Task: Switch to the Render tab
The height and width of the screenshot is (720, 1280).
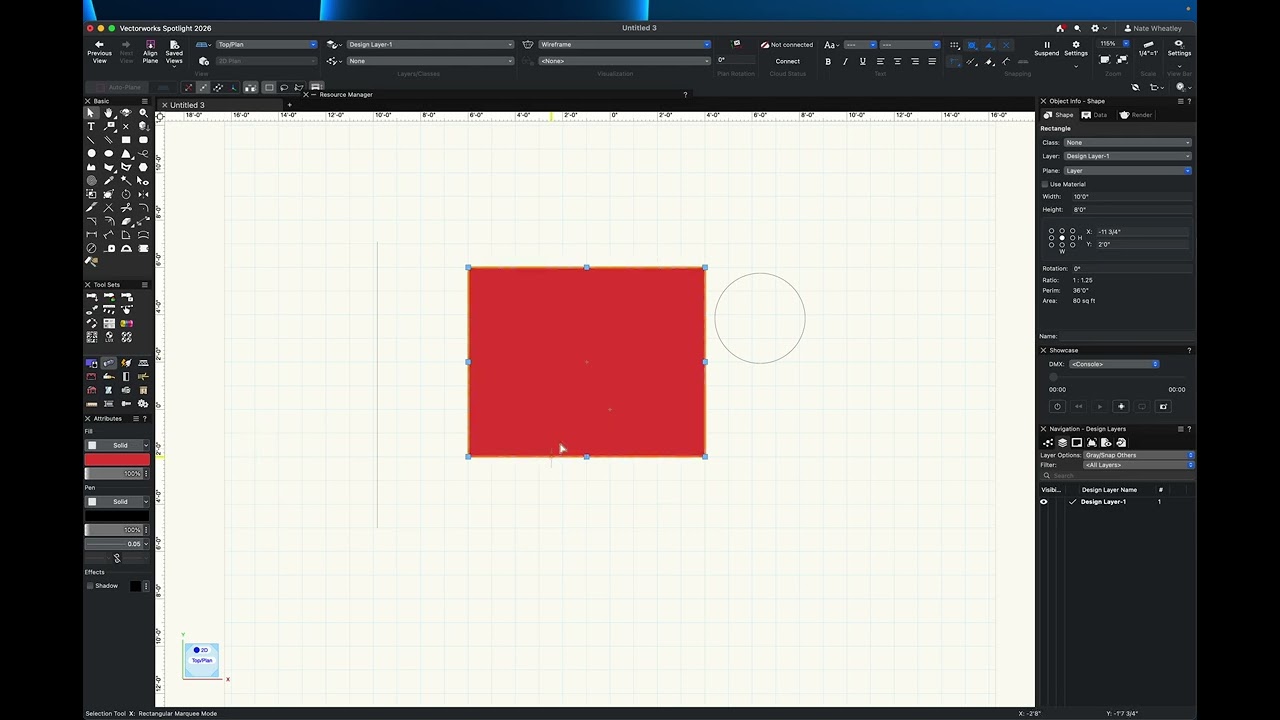Action: (x=1136, y=115)
